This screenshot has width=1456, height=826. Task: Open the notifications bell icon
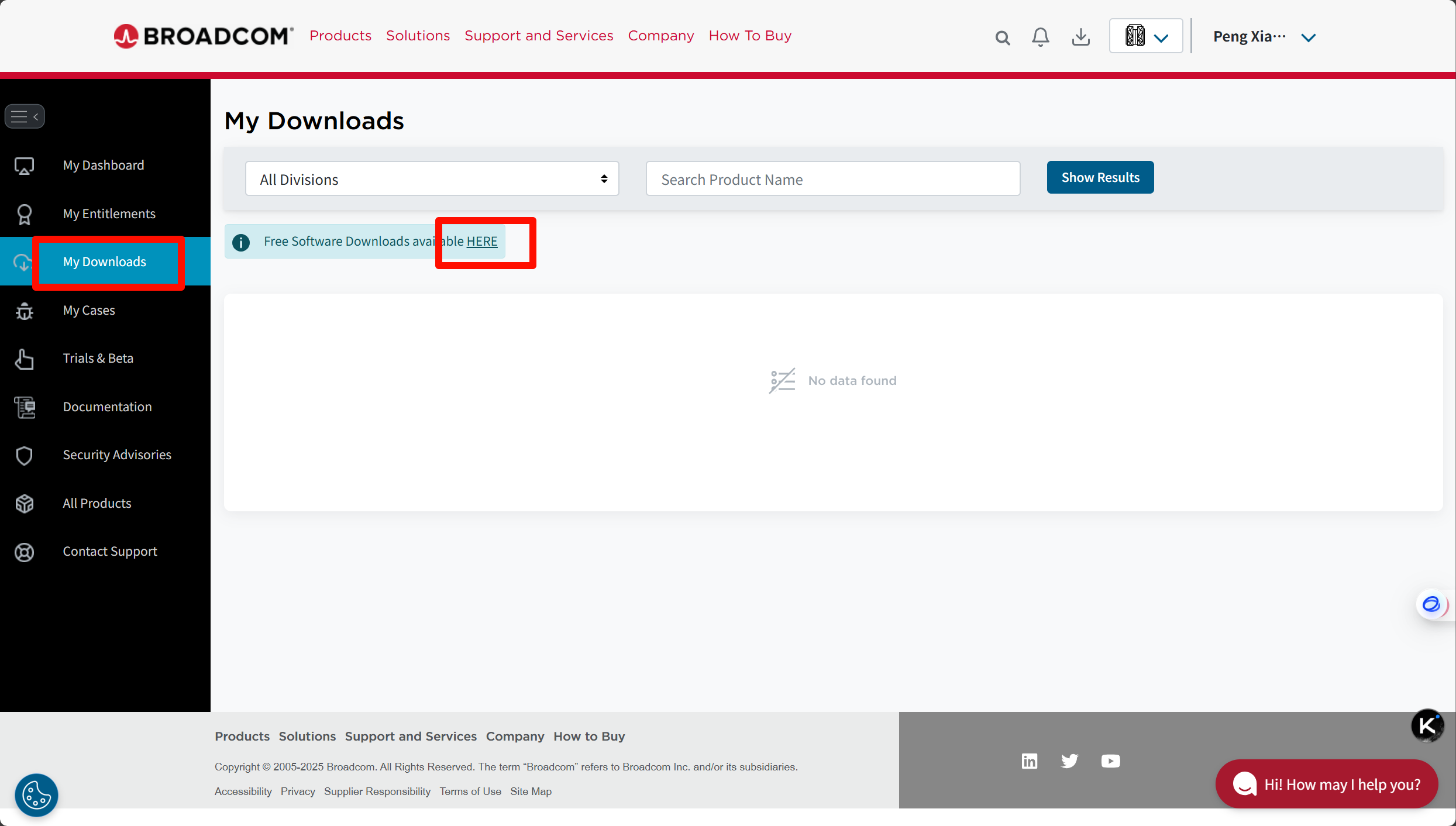pyautogui.click(x=1040, y=37)
